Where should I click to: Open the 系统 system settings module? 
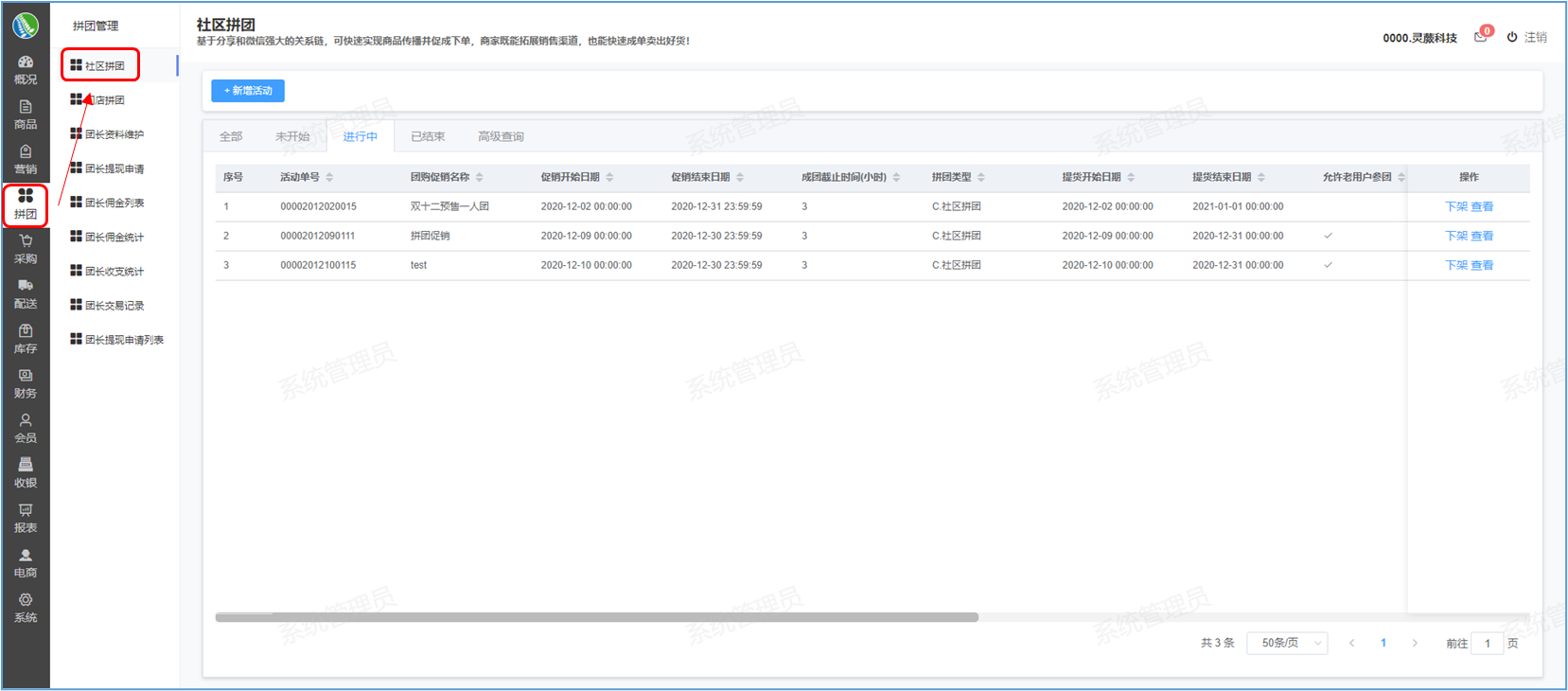[x=26, y=608]
